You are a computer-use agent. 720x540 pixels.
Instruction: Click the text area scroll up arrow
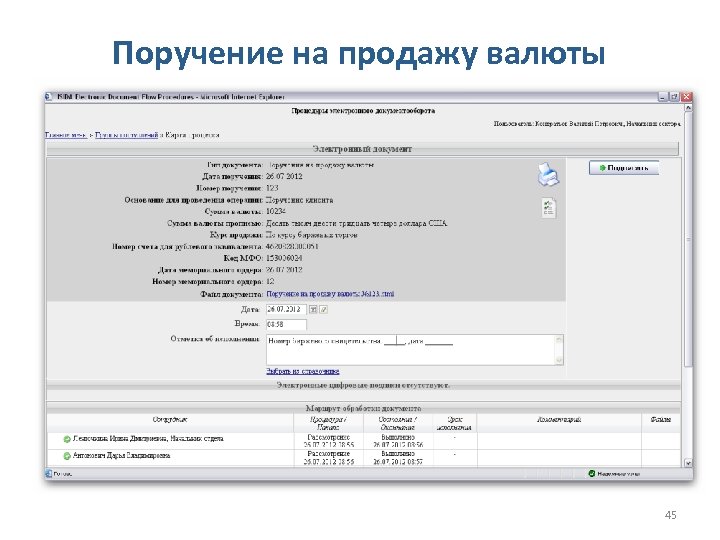559,339
